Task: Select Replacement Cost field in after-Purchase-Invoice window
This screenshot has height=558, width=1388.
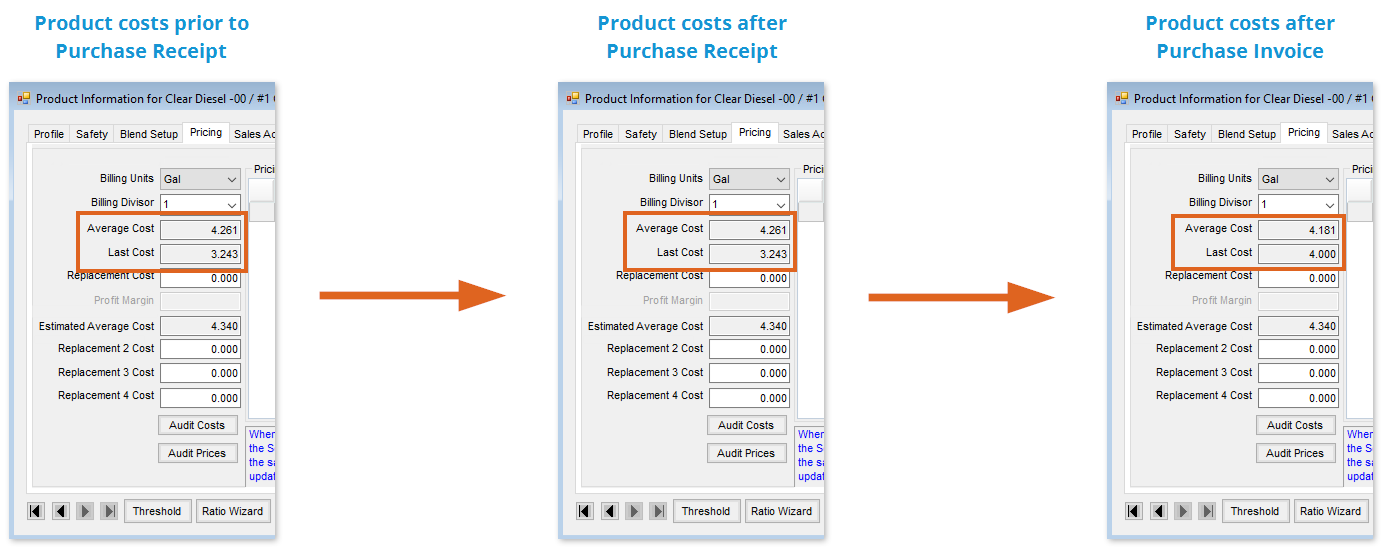Action: (x=1298, y=279)
